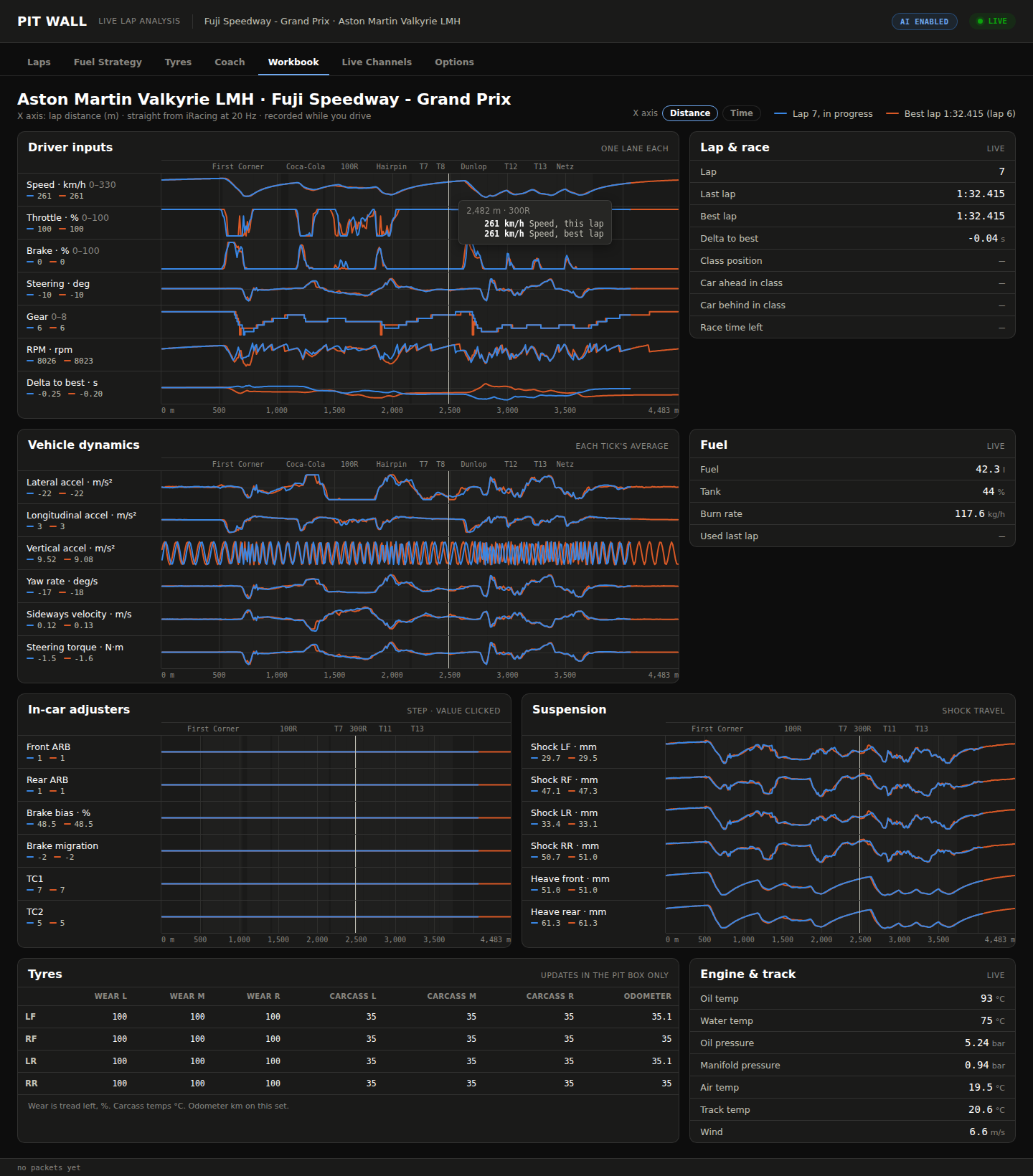Select the Workbook tab
Screen dimensions: 1033x1176
[293, 62]
